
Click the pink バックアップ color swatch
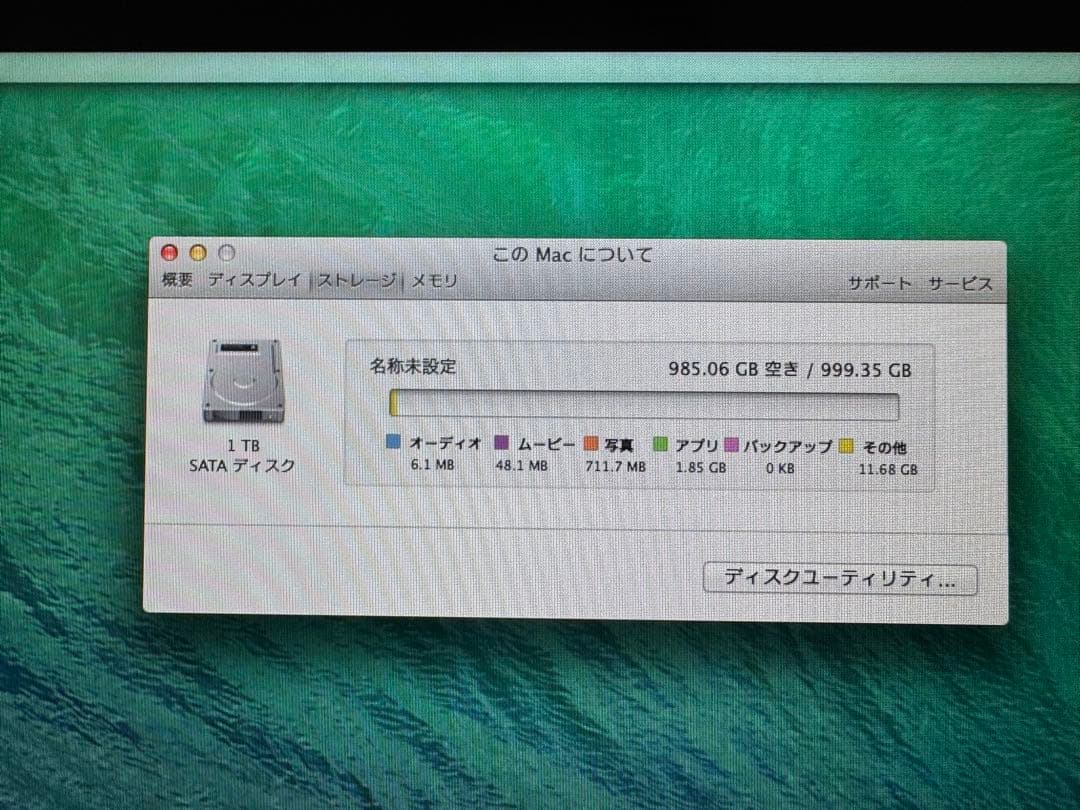click(x=731, y=445)
